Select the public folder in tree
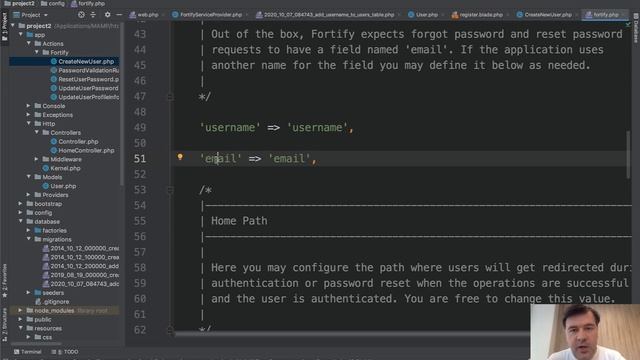The width and height of the screenshot is (640, 360). [42, 320]
